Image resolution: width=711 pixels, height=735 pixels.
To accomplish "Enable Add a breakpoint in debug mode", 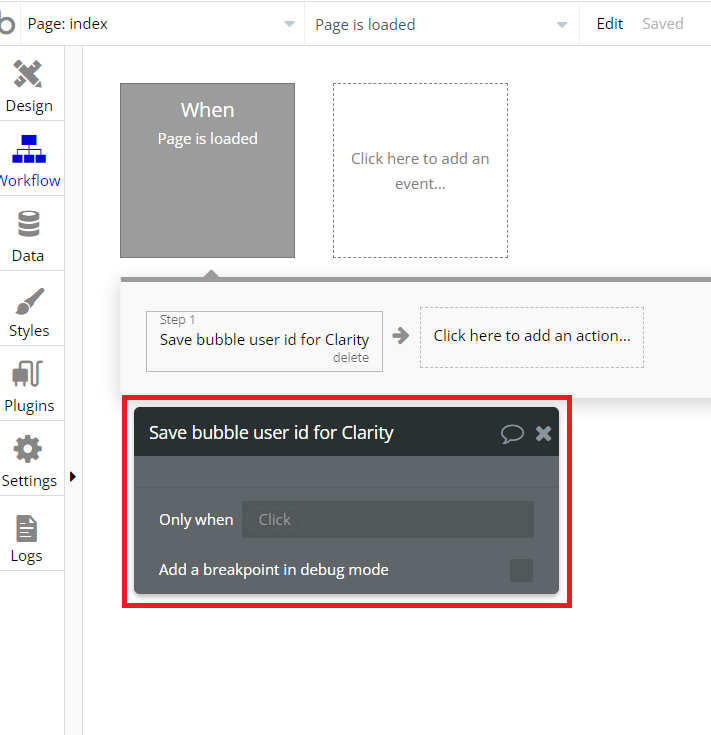I will [x=521, y=570].
